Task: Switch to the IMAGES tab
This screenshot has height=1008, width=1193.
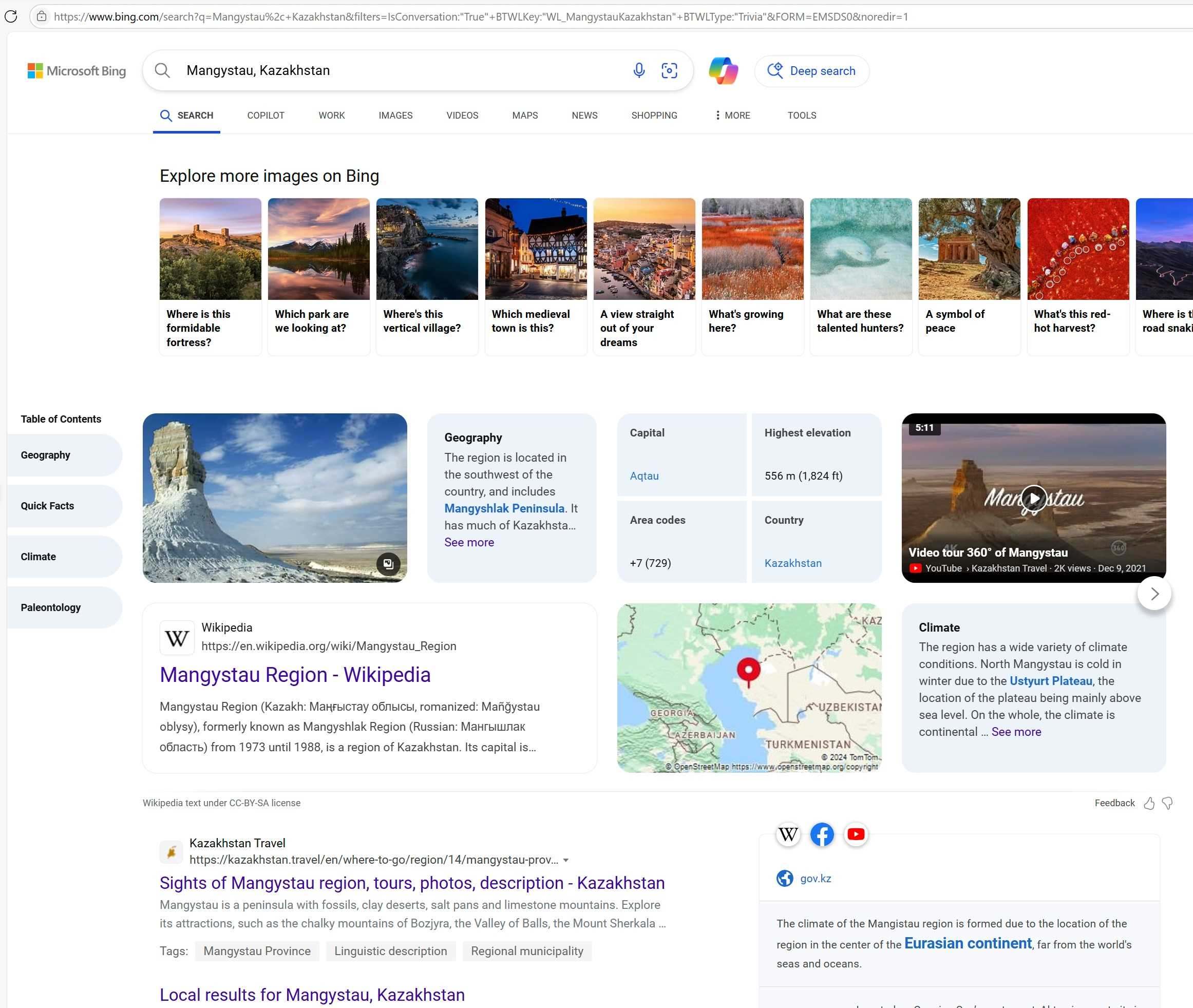Action: tap(395, 116)
